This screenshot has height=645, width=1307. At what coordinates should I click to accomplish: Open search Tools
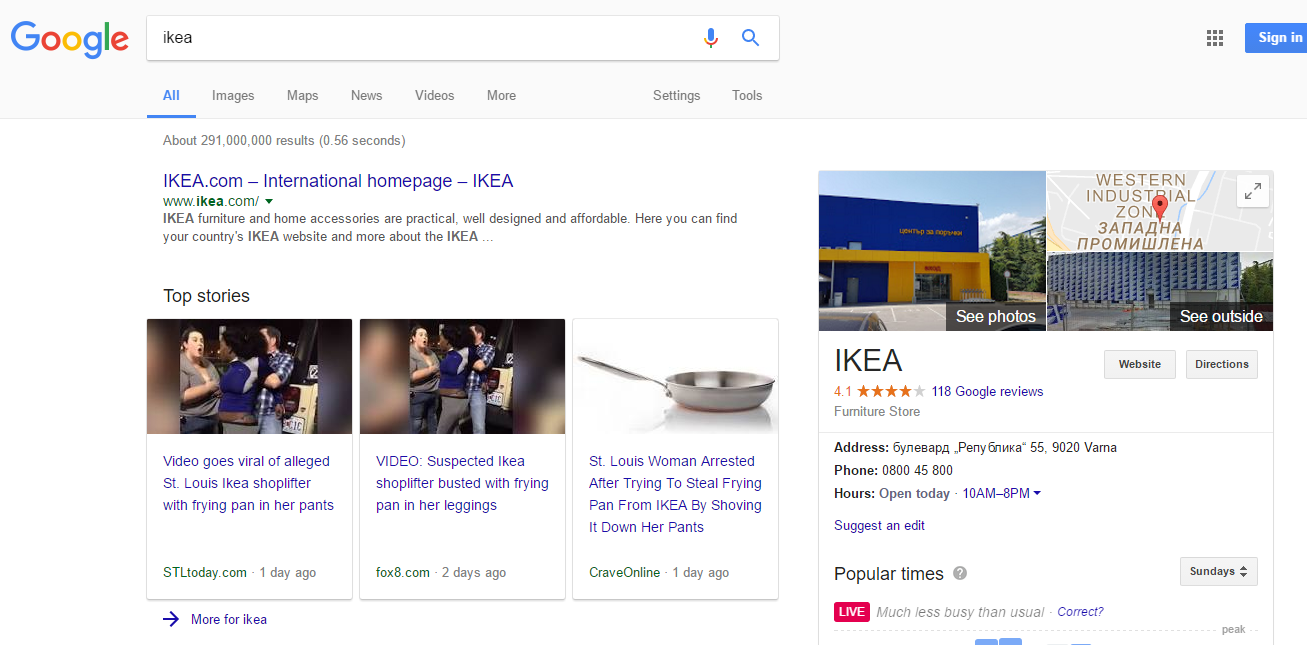[x=747, y=96]
